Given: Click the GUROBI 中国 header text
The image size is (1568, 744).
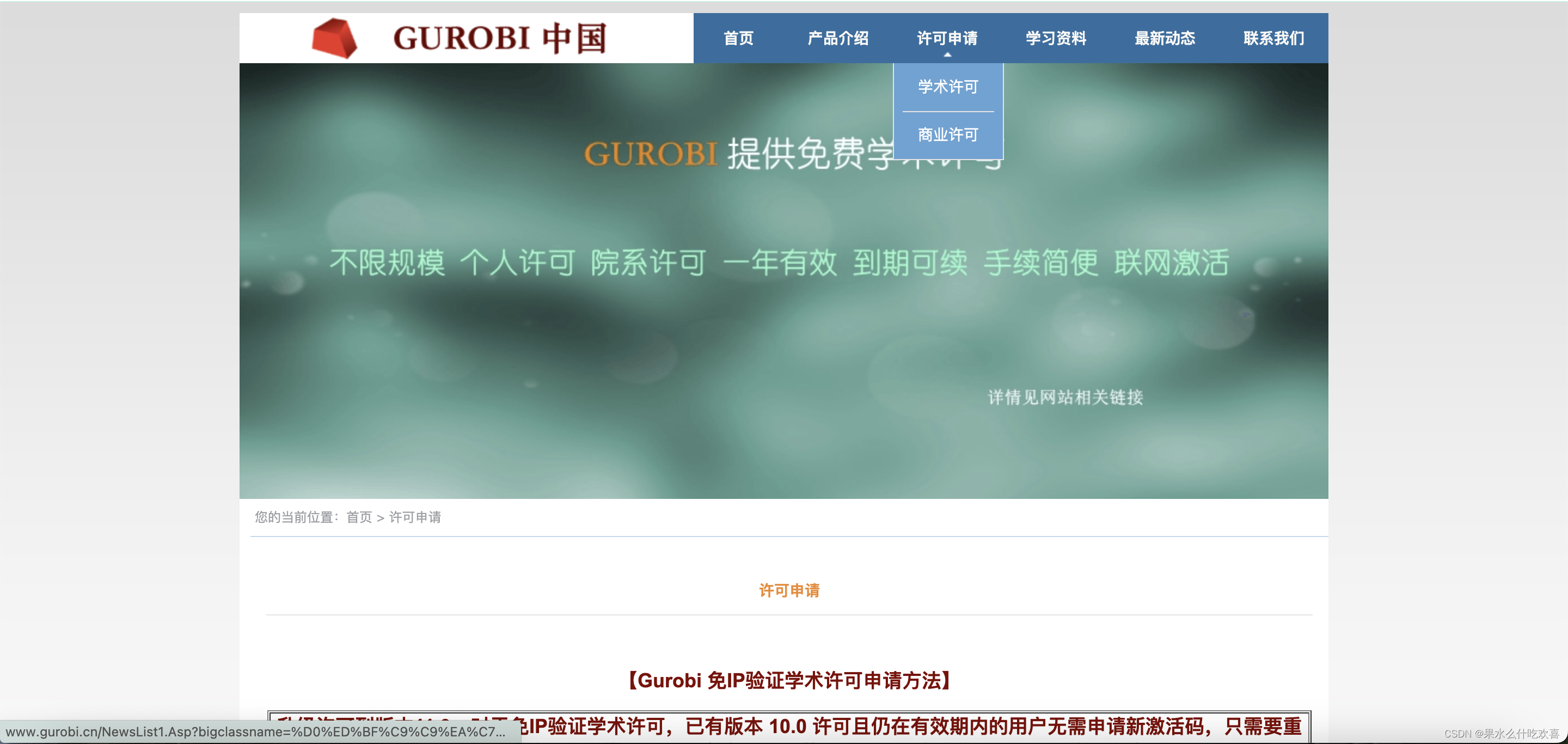Looking at the screenshot, I should [499, 38].
